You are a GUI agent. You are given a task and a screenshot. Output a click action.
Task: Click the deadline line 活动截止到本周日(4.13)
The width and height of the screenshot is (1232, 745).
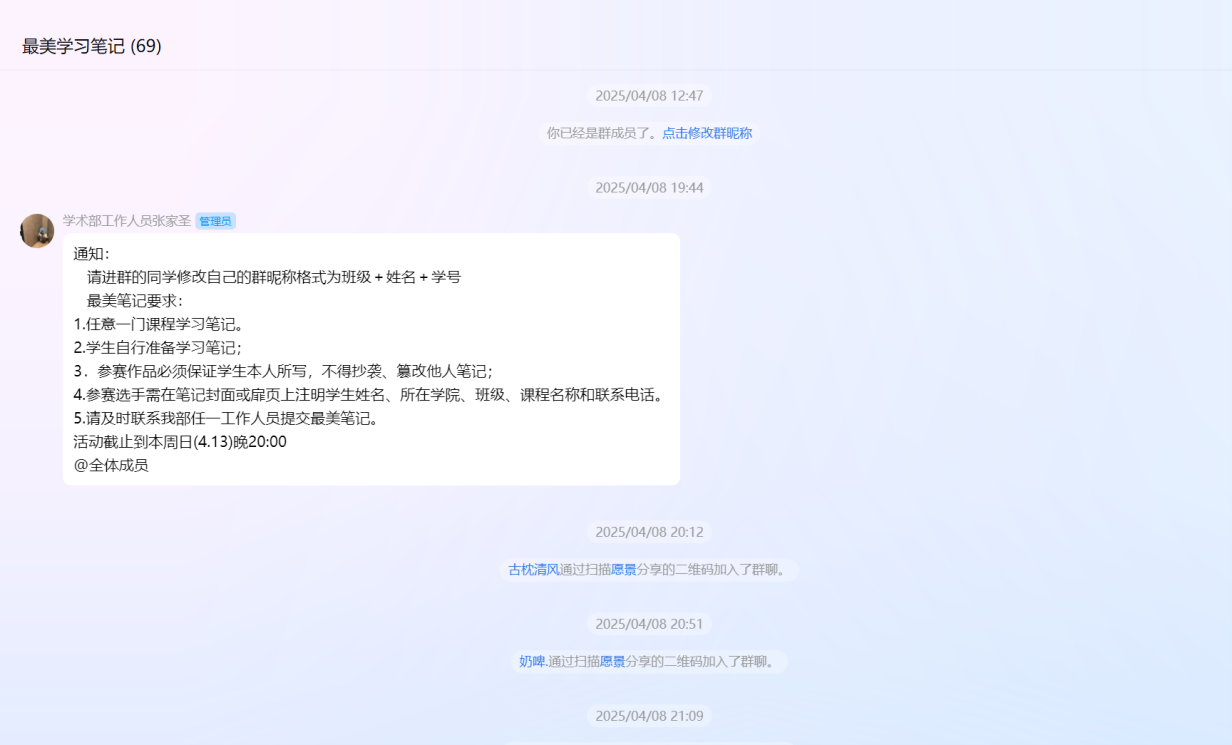(180, 442)
